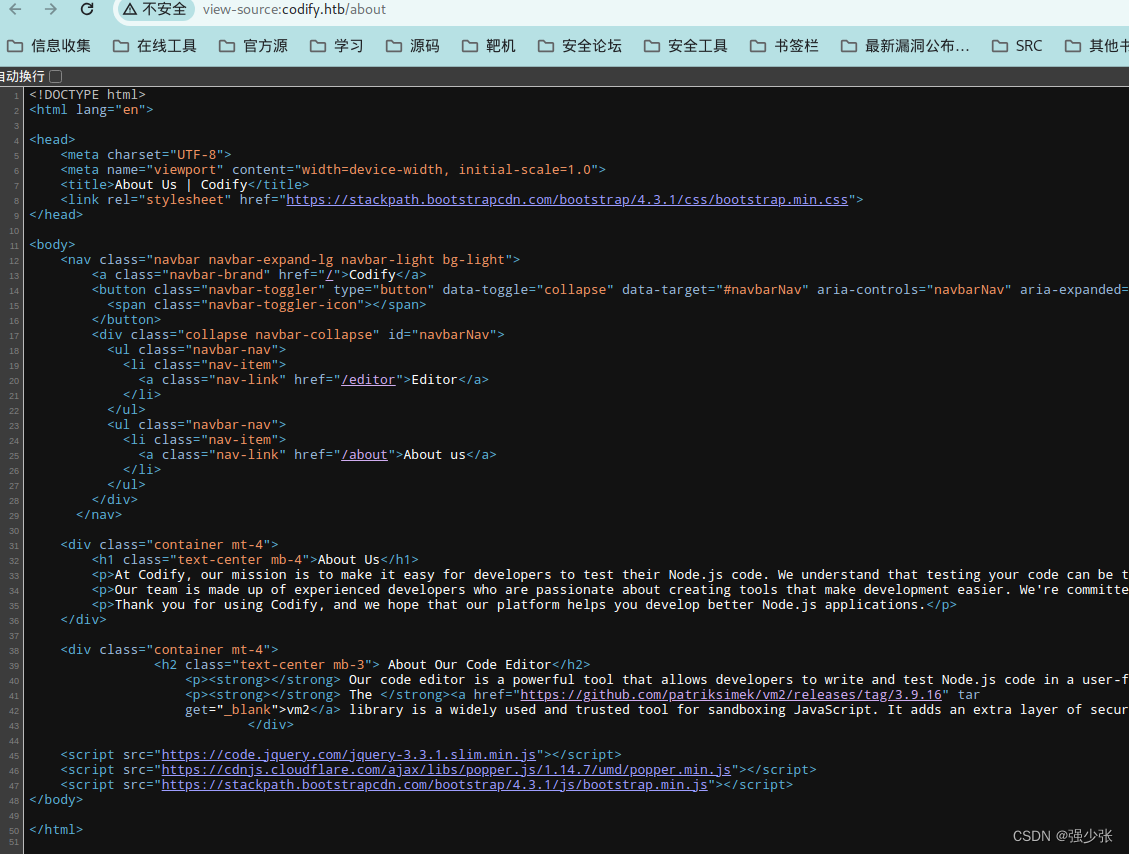This screenshot has width=1129, height=854.
Task: Click the browser back arrow
Action: click(x=15, y=9)
